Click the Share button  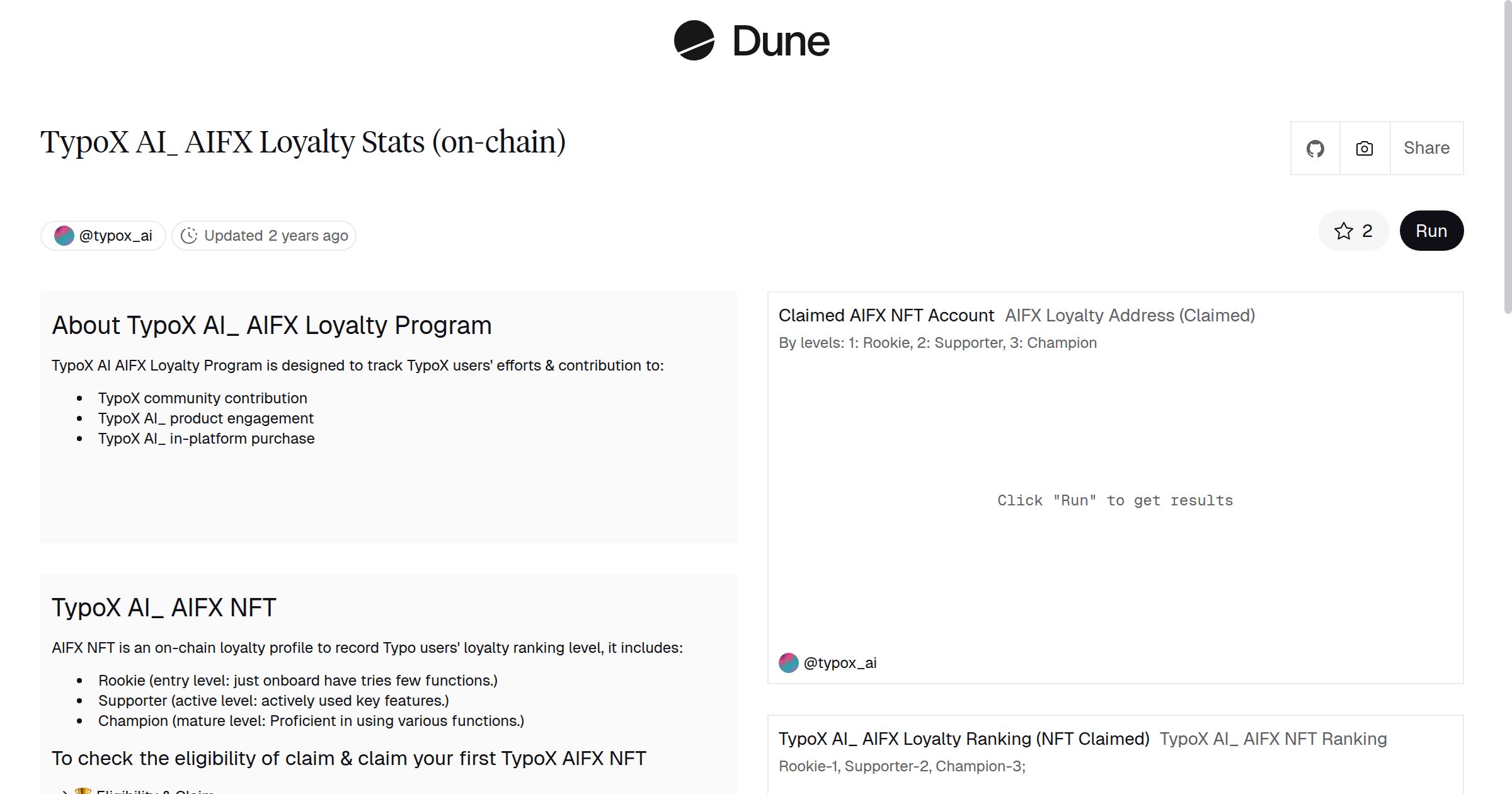1426,148
